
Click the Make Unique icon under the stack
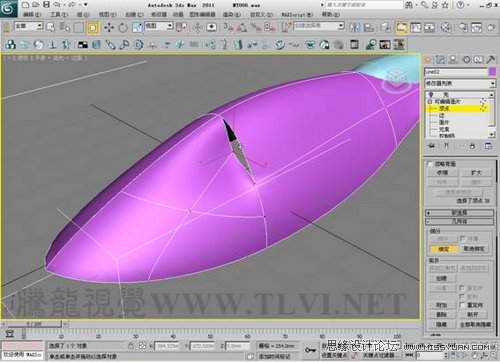tap(461, 146)
